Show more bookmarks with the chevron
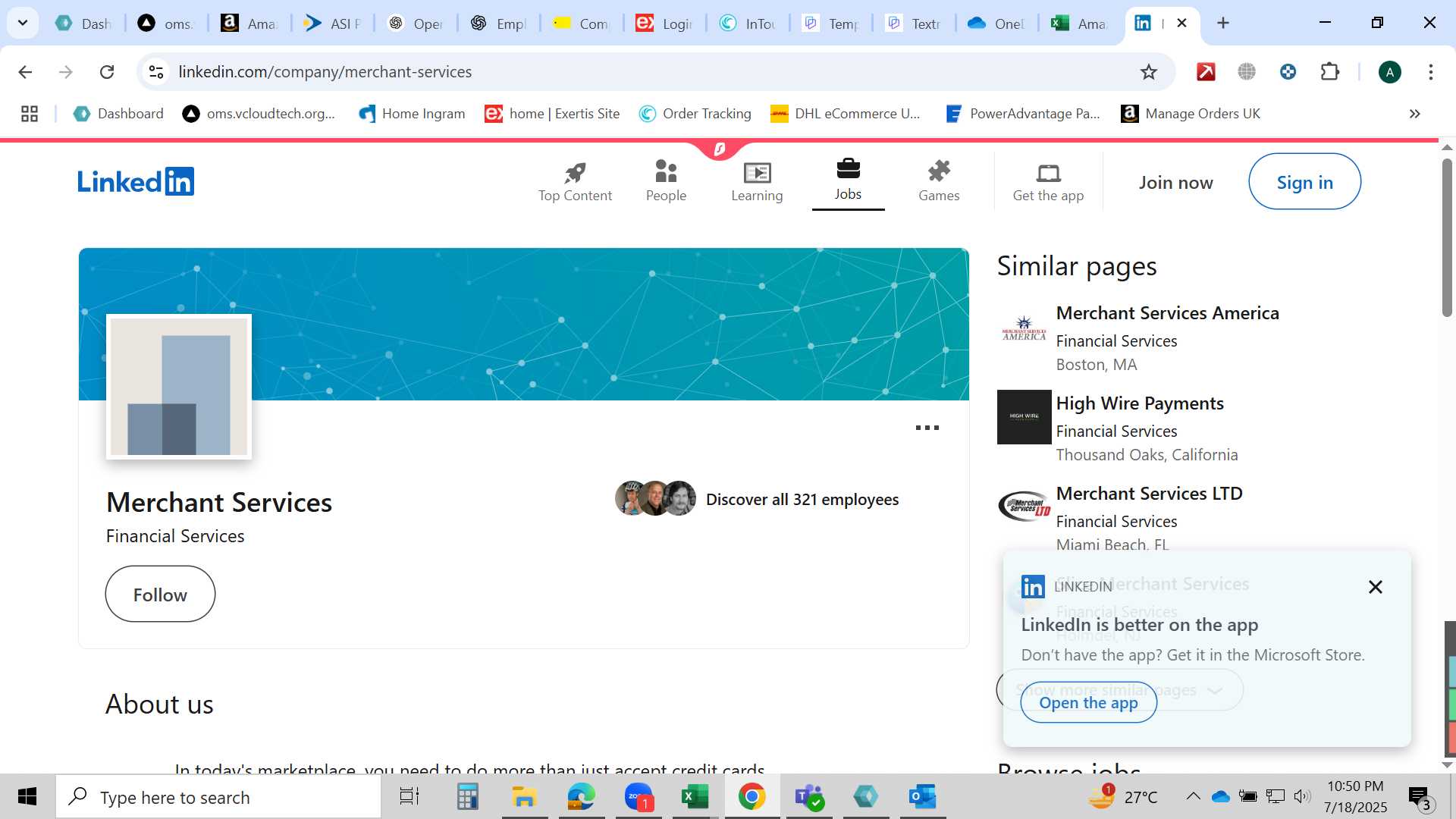Screen dimensions: 1456x819 [1414, 114]
